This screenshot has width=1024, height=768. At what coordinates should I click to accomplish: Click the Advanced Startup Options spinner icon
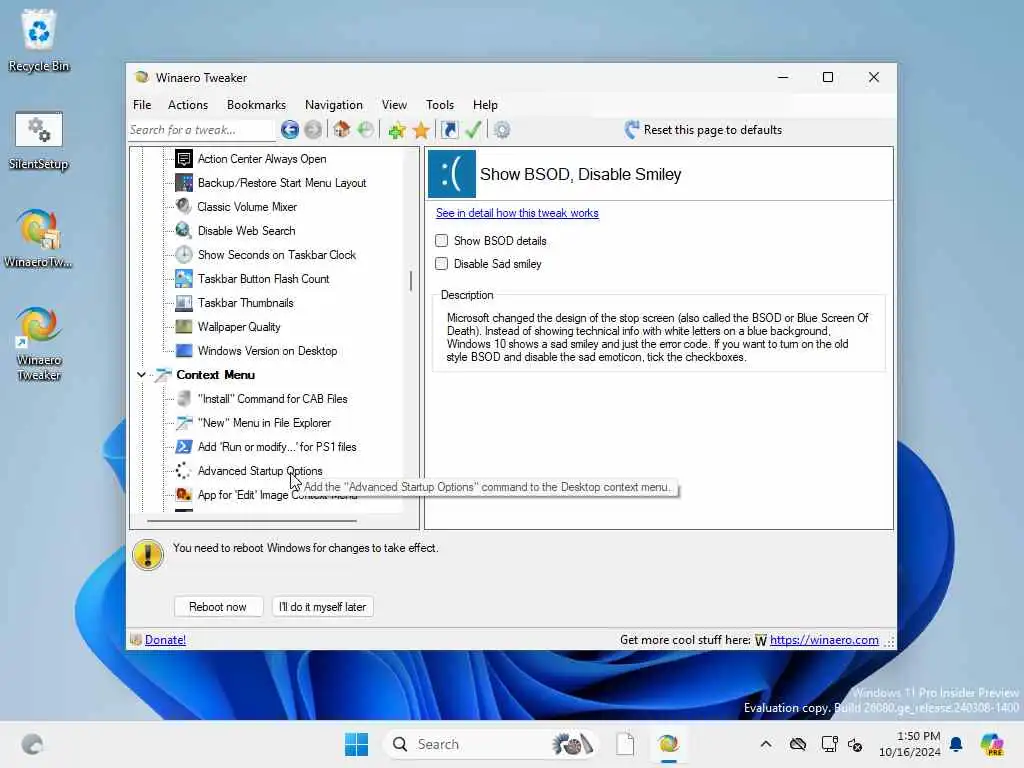point(184,471)
